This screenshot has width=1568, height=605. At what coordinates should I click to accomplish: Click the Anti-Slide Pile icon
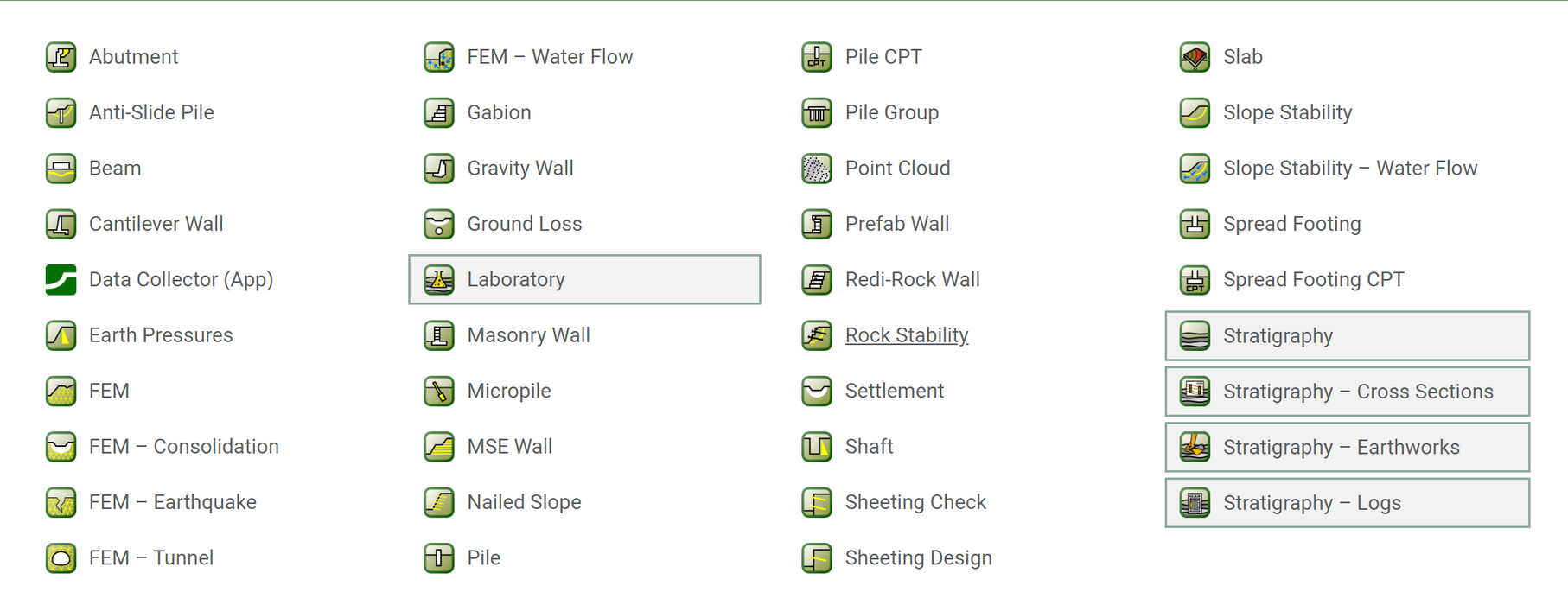pyautogui.click(x=61, y=112)
